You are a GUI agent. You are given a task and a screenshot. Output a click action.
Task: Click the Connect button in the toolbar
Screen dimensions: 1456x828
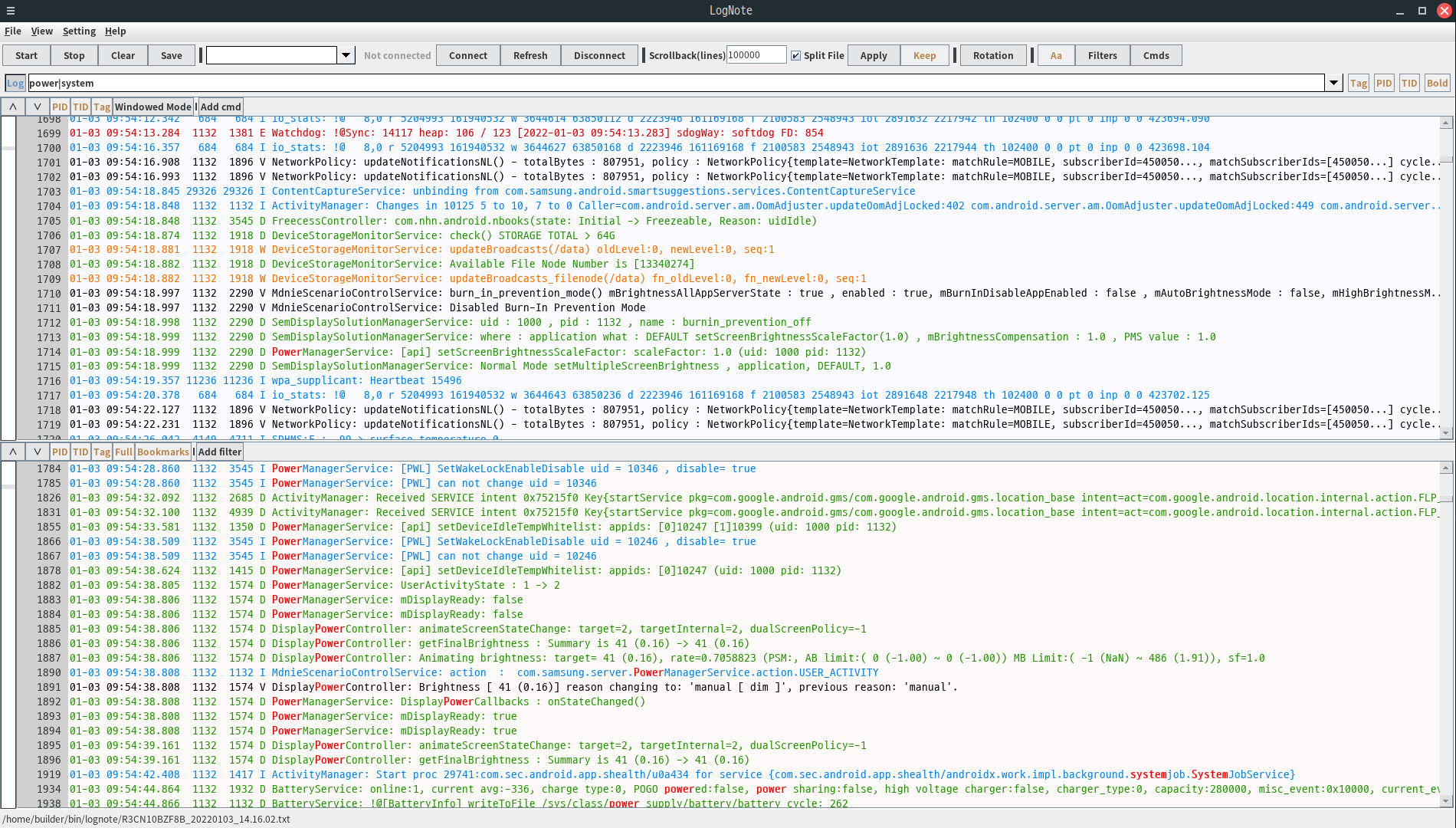click(467, 55)
